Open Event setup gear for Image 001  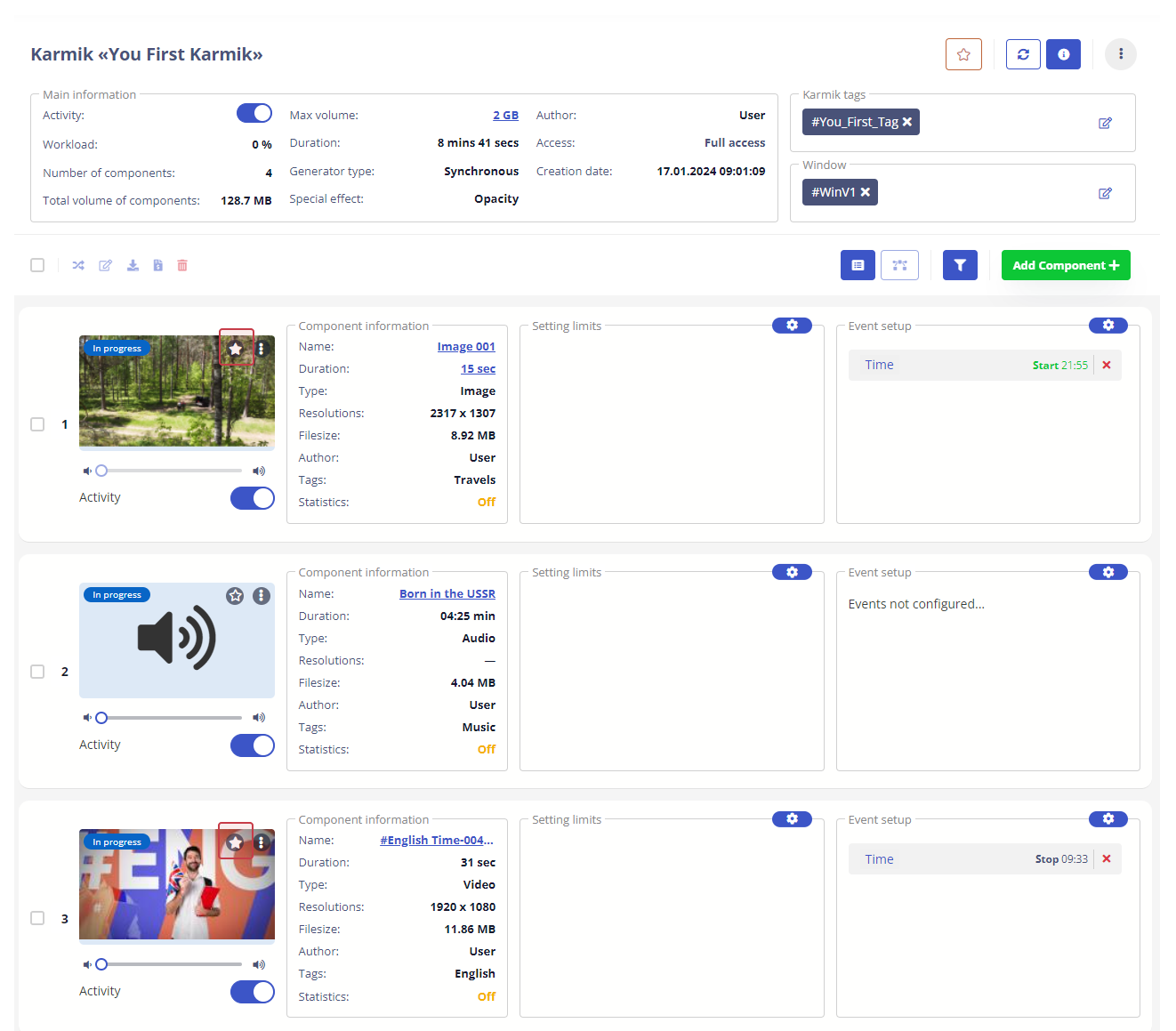click(x=1108, y=326)
